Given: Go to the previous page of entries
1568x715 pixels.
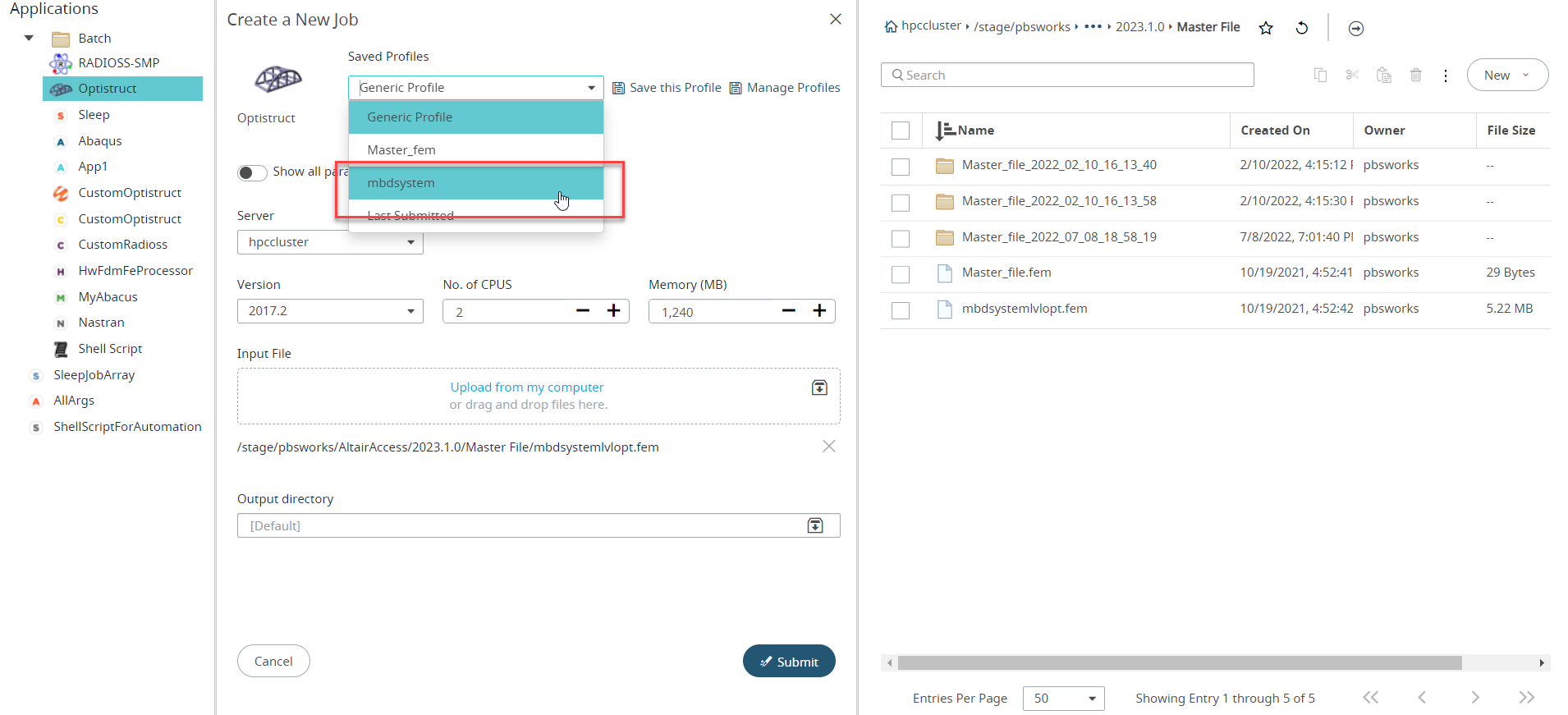Looking at the screenshot, I should [1422, 698].
